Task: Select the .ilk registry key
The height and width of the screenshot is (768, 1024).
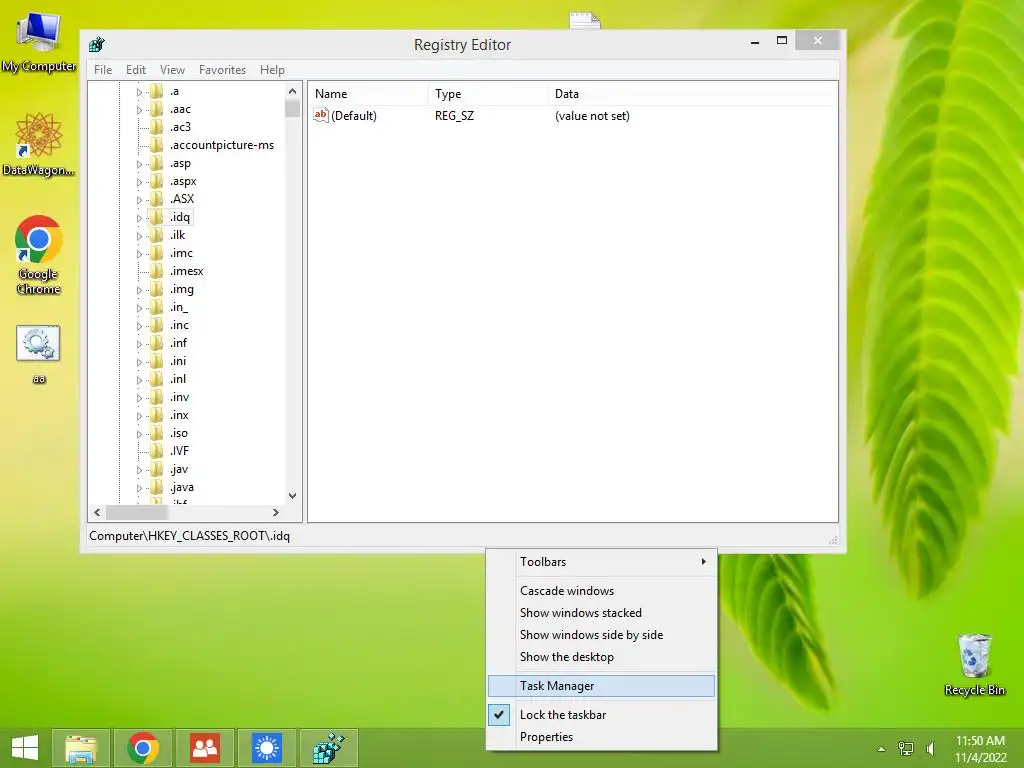Action: coord(178,235)
